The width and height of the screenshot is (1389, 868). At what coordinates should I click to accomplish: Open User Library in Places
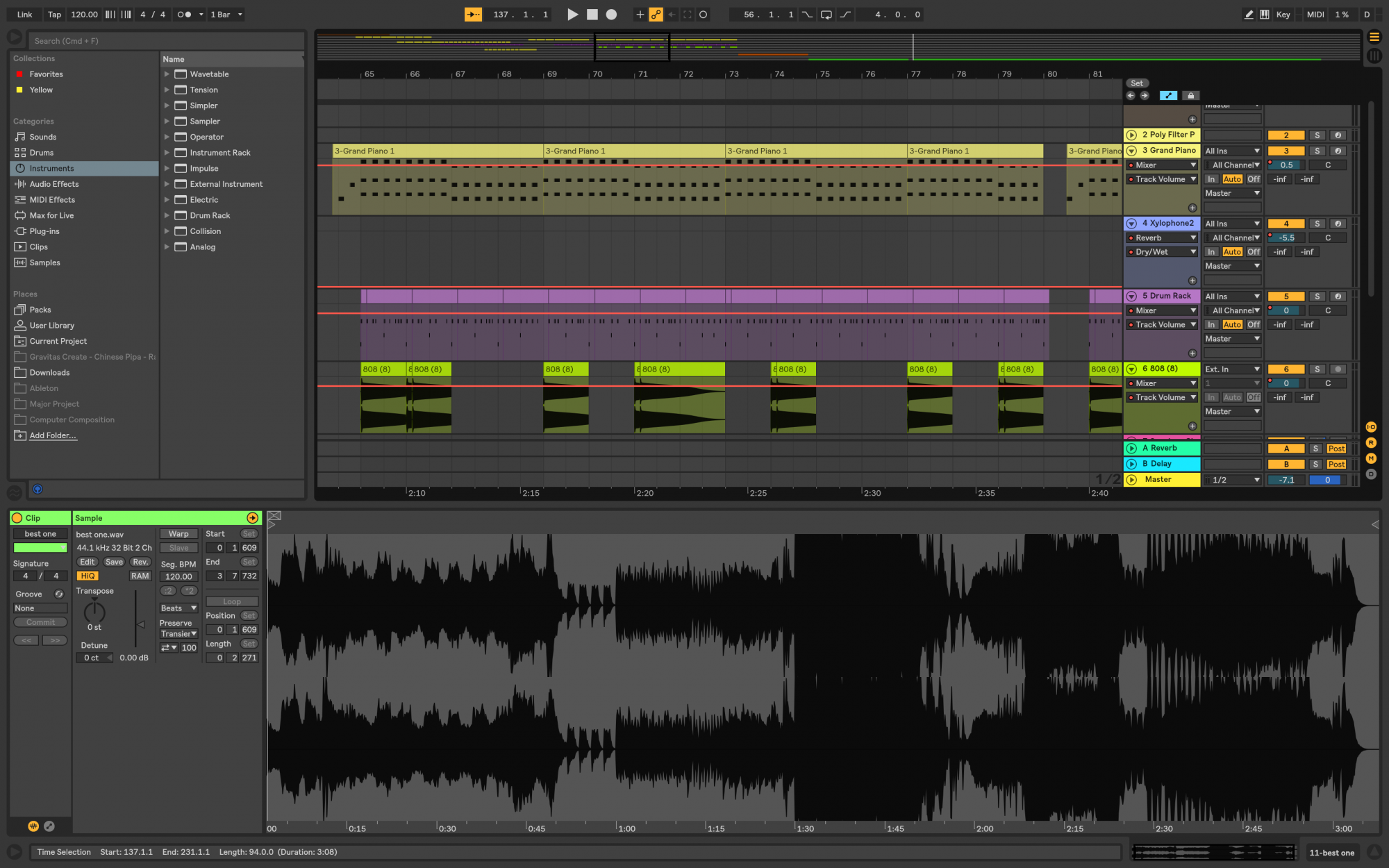point(51,326)
